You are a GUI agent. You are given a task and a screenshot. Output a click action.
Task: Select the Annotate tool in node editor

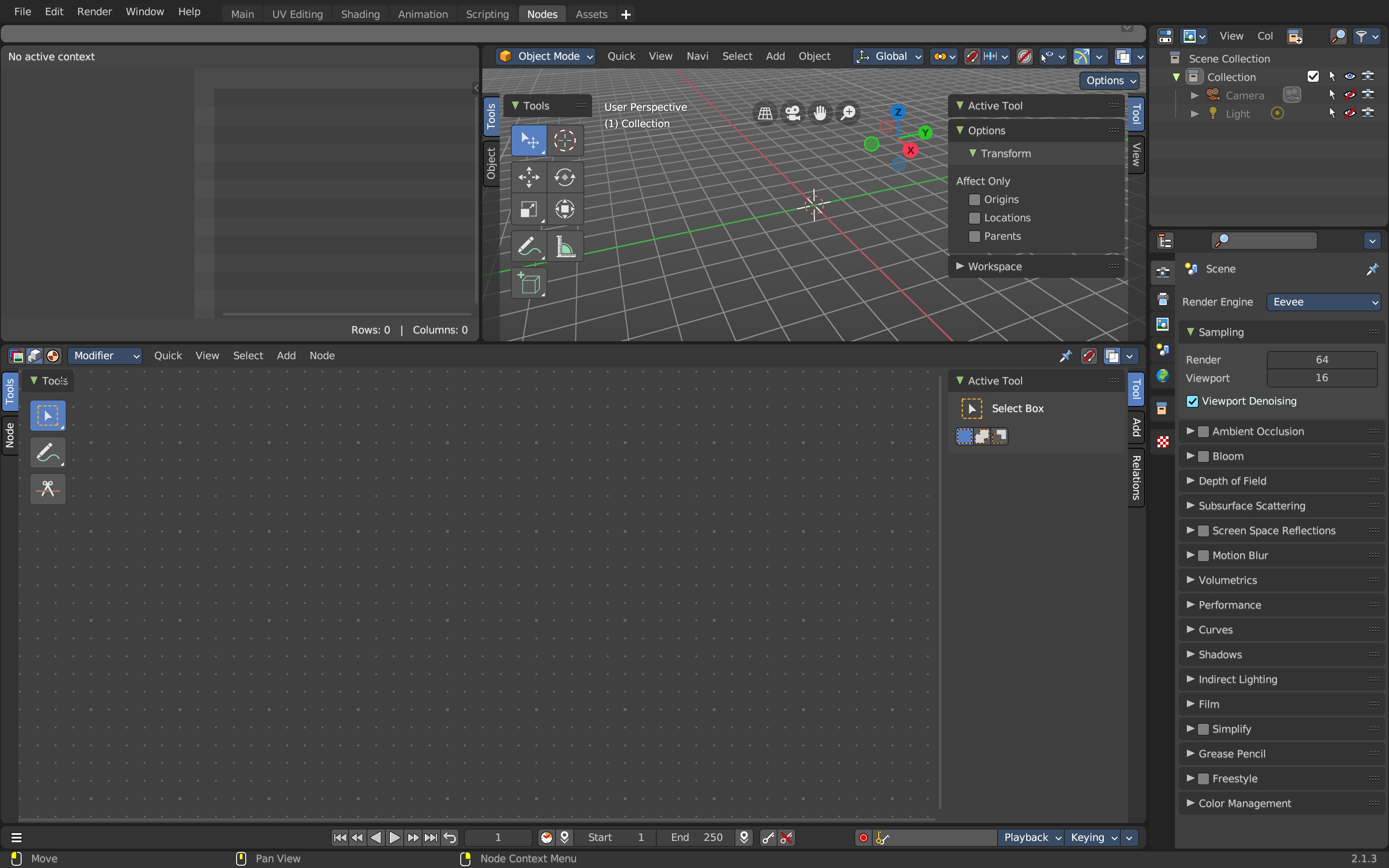48,452
